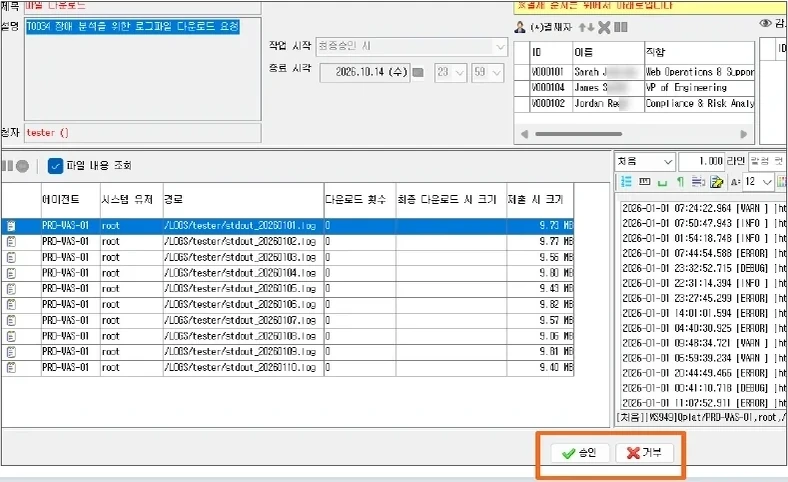Click file icon of stdout_20260103.log row

11,257
